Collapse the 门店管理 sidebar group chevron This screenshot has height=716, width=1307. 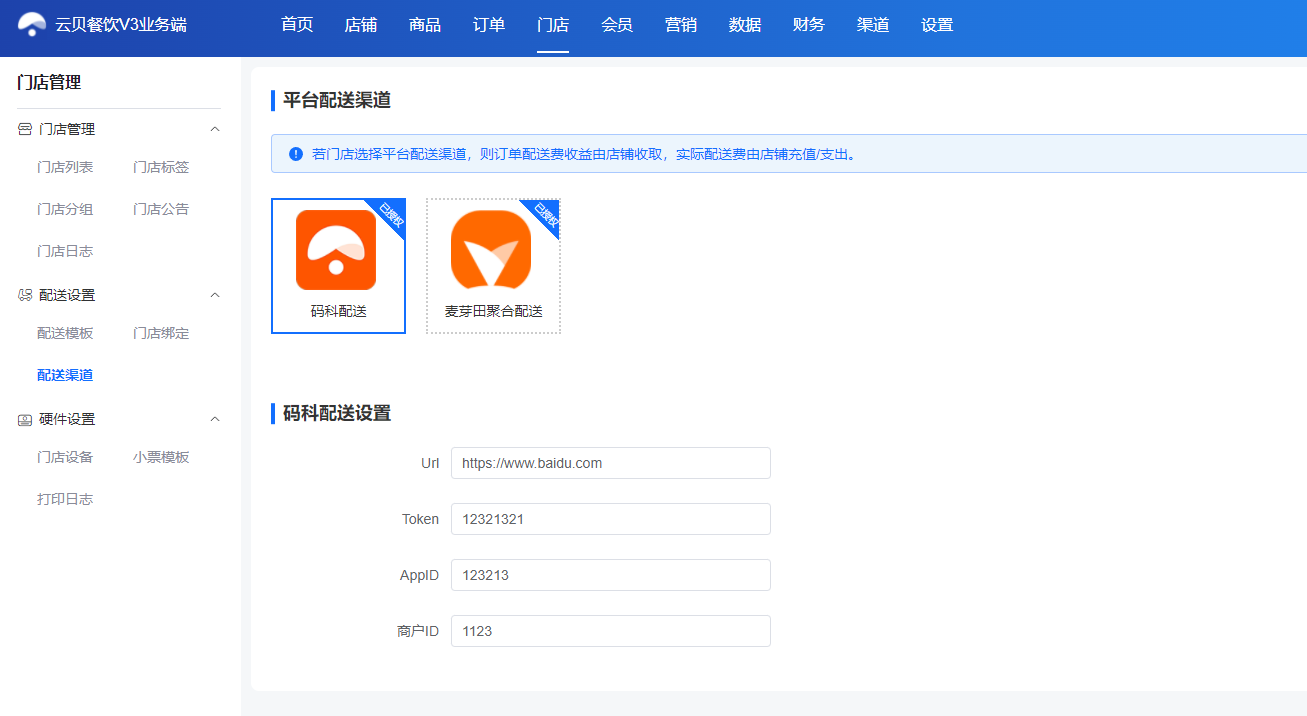click(215, 130)
